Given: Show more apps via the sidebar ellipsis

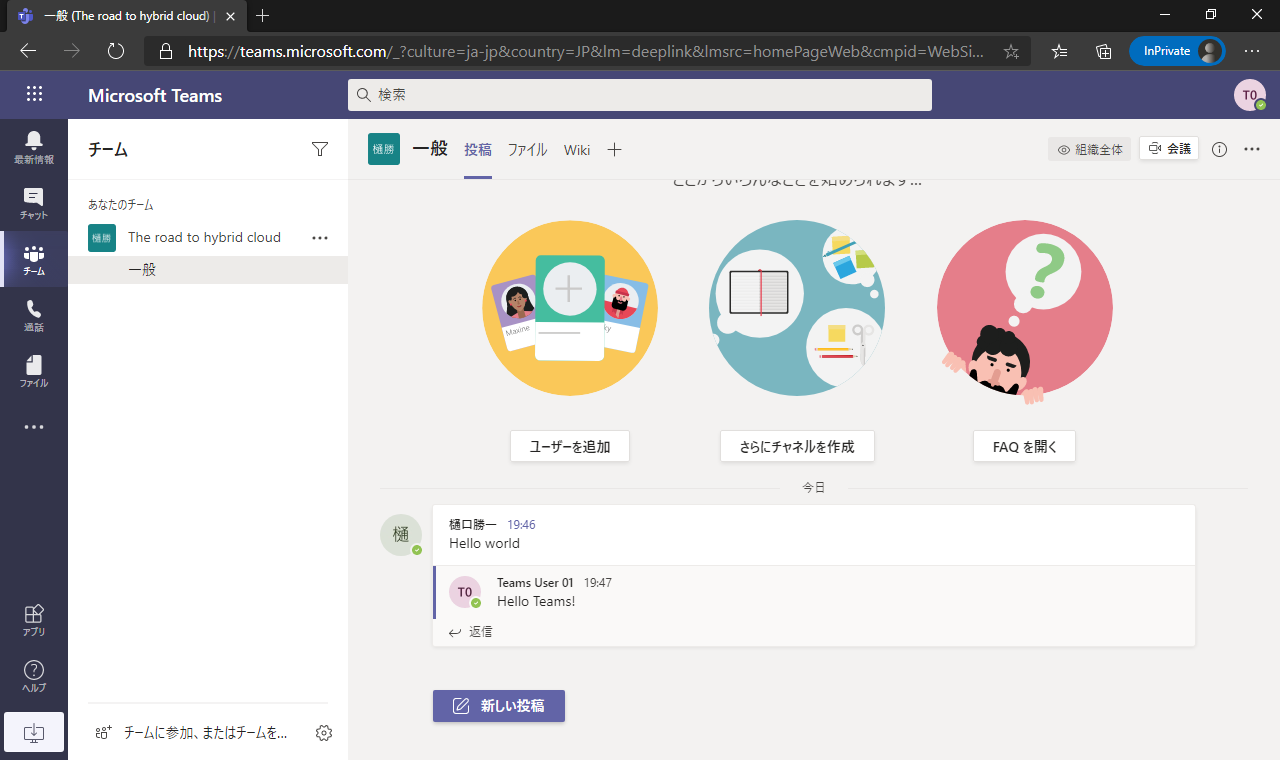Looking at the screenshot, I should pyautogui.click(x=34, y=427).
